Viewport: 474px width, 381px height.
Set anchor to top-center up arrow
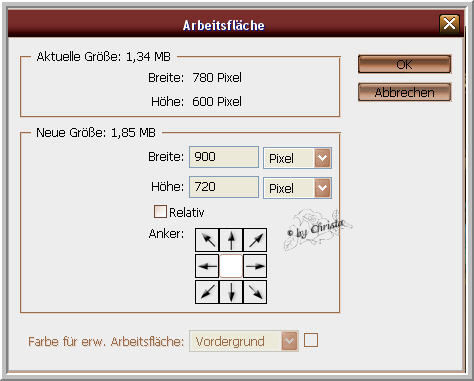tap(231, 240)
